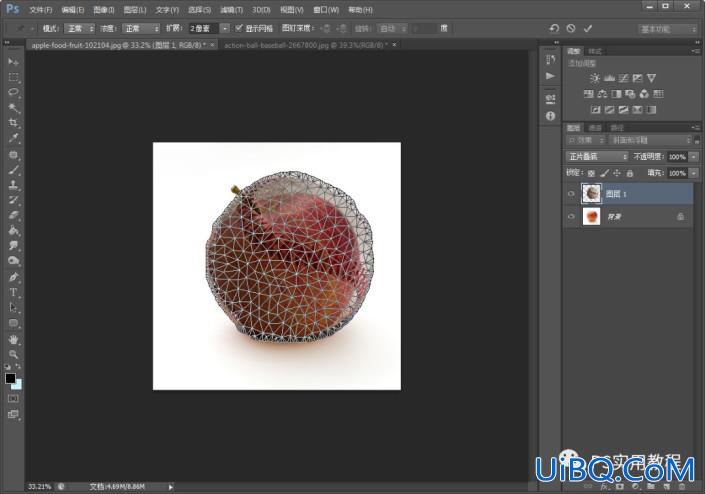705x494 pixels.
Task: Cancel the puppet warp
Action: [571, 28]
